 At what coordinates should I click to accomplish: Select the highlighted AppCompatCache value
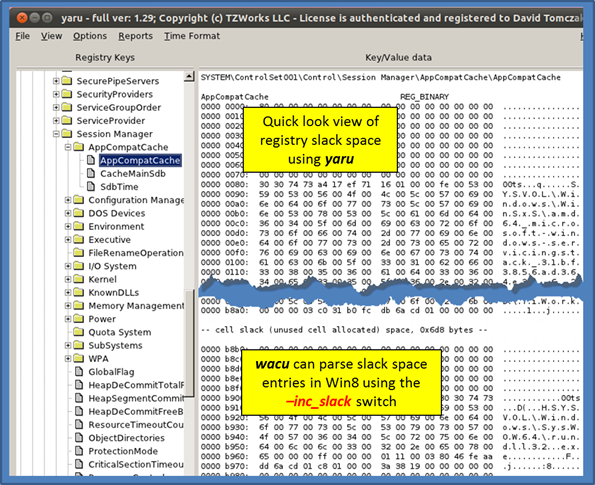pyautogui.click(x=140, y=160)
